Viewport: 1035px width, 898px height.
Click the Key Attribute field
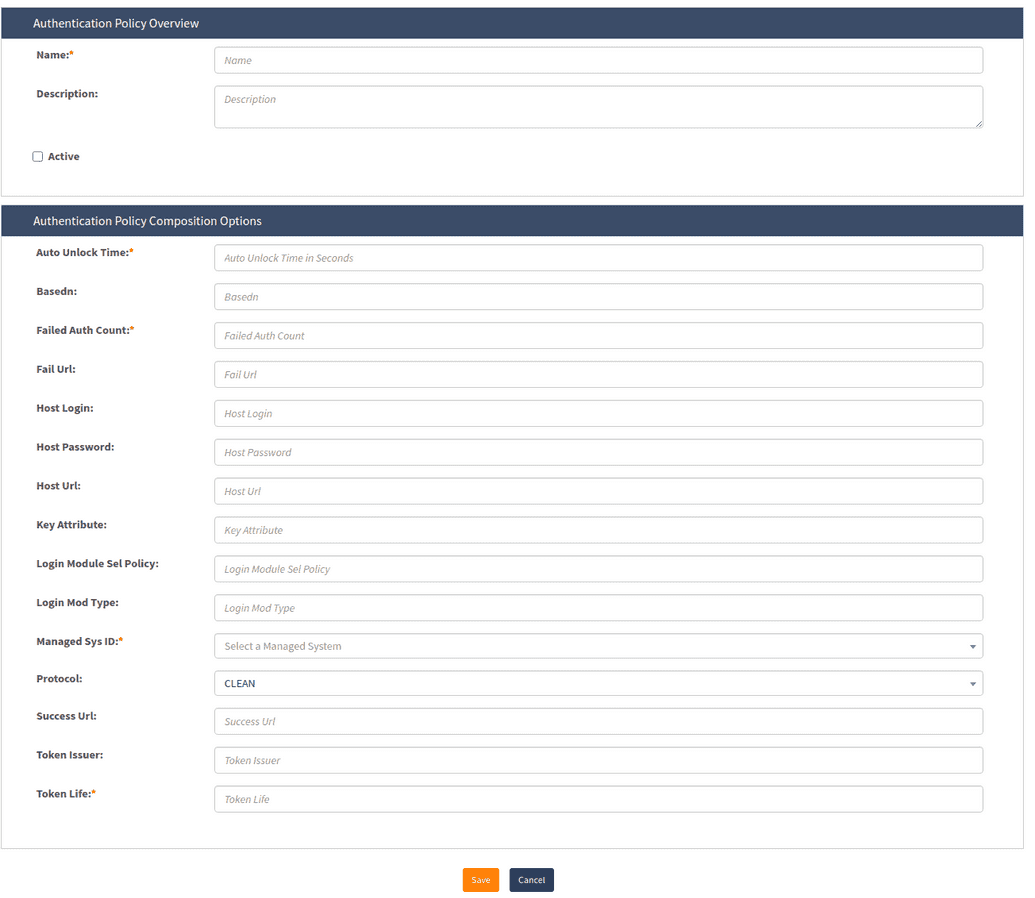(x=598, y=530)
